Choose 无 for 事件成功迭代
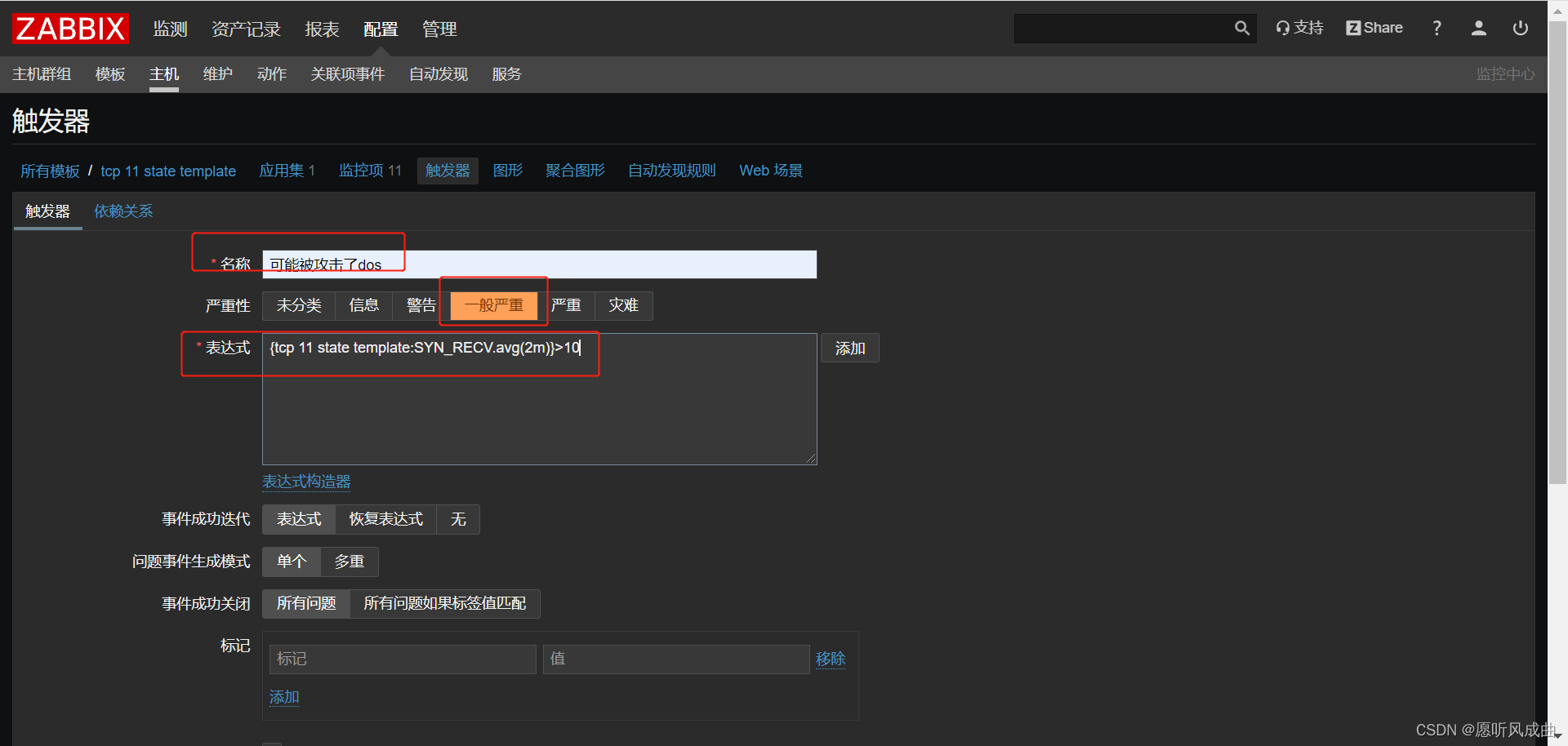This screenshot has height=746, width=1568. click(x=458, y=519)
